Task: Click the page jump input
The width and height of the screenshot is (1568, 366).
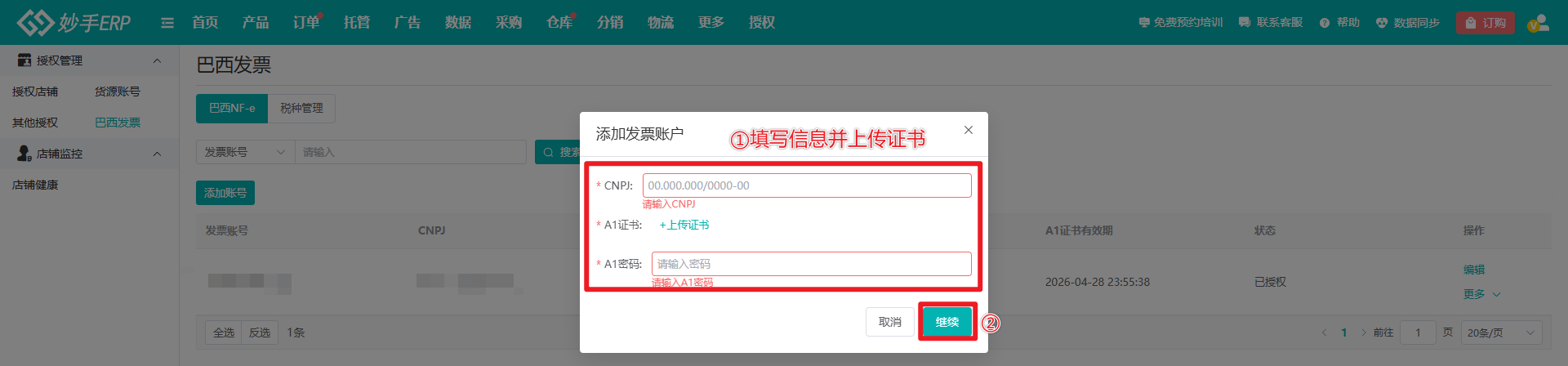Action: tap(1418, 333)
